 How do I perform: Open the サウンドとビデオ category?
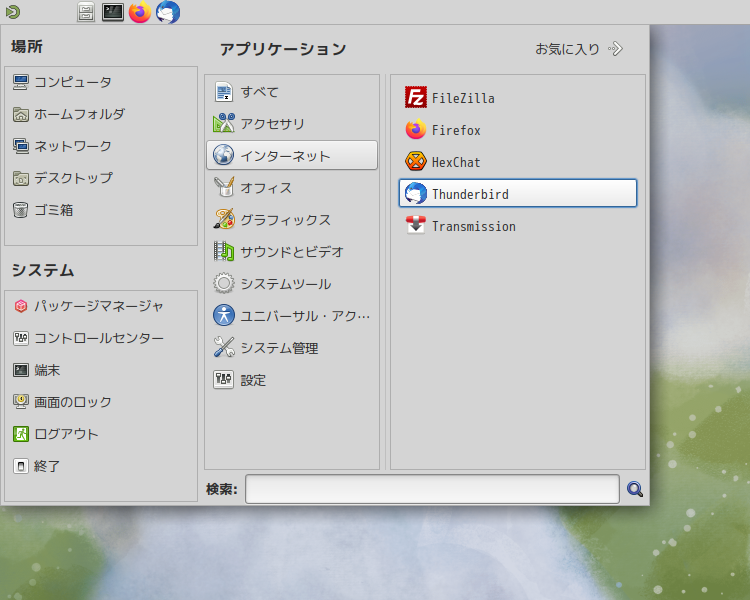pyautogui.click(x=292, y=252)
